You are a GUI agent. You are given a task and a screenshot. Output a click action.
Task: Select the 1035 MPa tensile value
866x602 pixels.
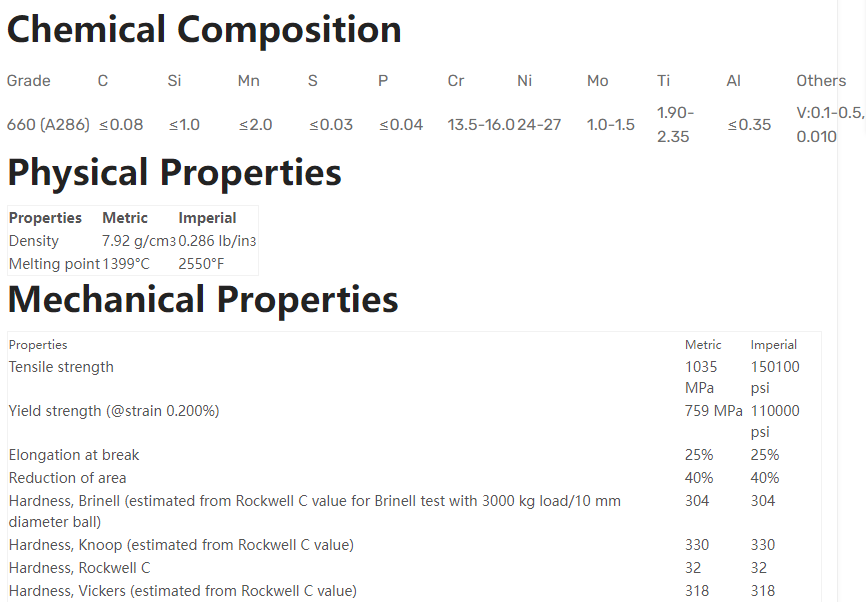[701, 377]
